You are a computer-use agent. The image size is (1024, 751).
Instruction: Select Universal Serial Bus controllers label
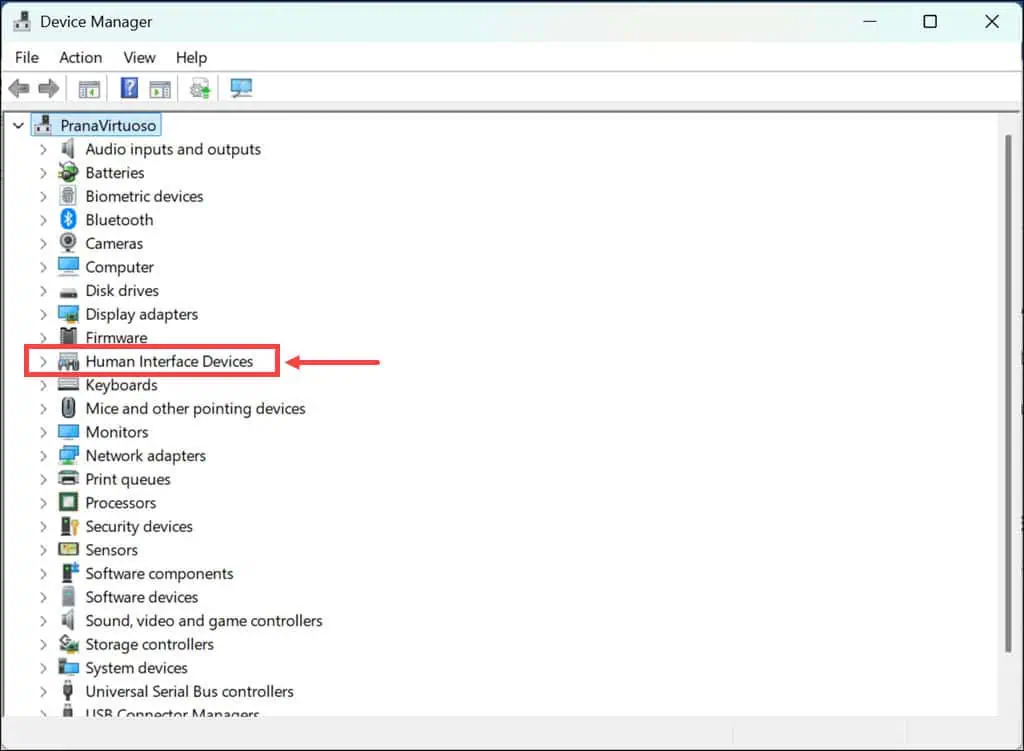tap(189, 691)
